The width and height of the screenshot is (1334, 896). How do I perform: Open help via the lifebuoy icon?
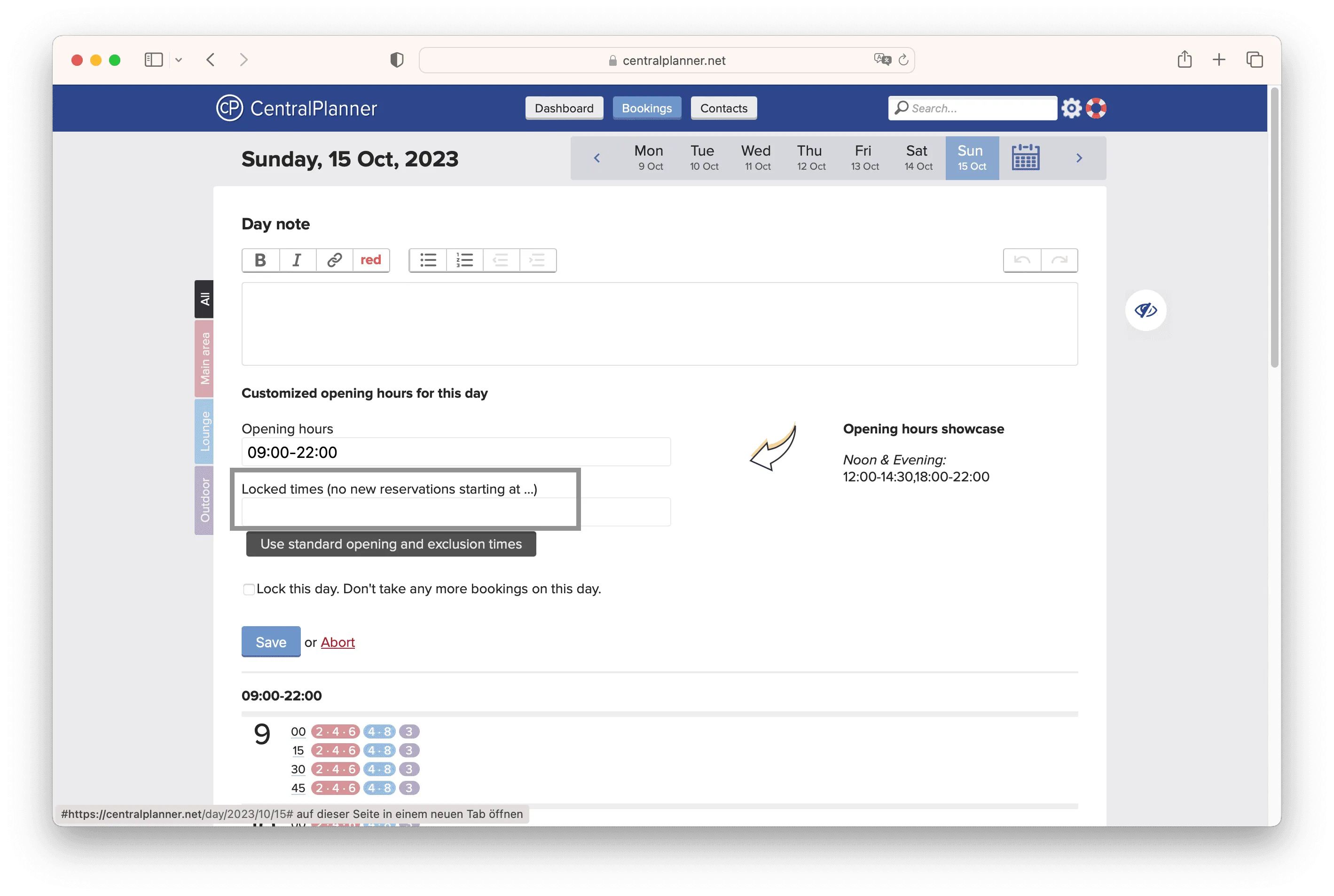[x=1096, y=108]
